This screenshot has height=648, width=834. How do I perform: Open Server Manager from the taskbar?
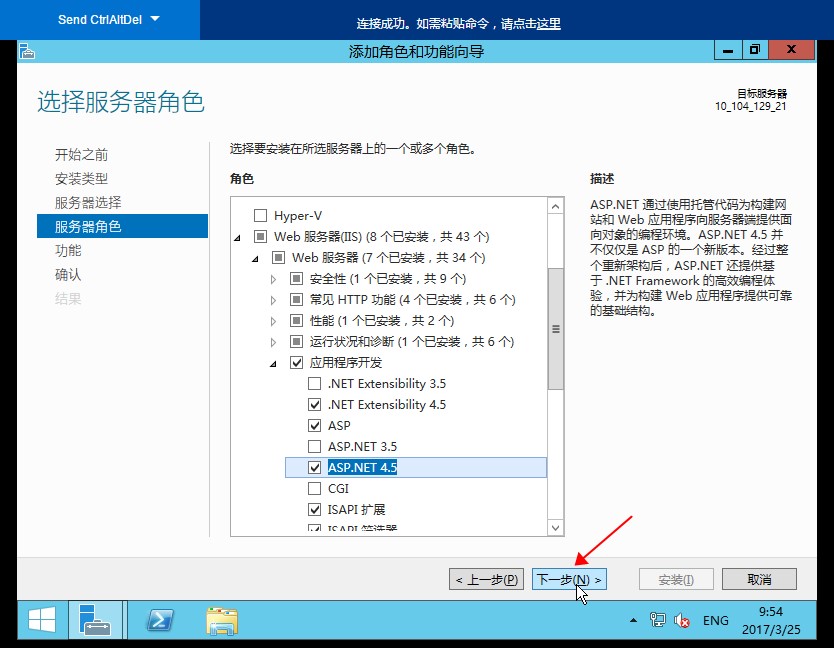coord(95,620)
